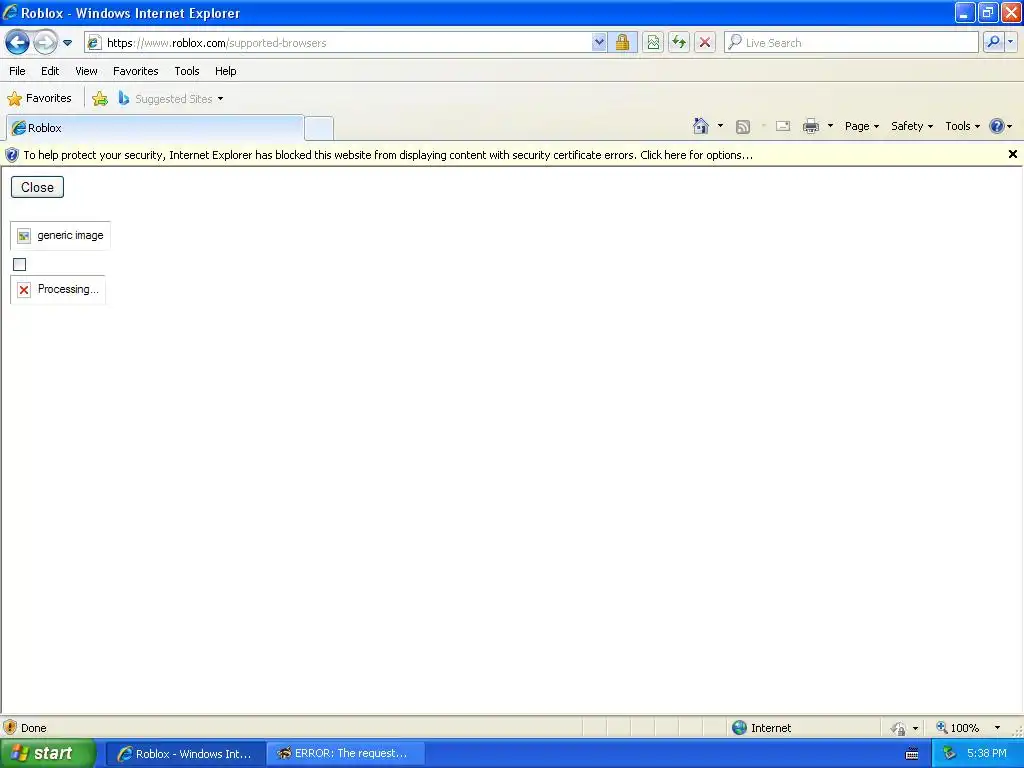Click the generic image placeholder

coord(61,236)
